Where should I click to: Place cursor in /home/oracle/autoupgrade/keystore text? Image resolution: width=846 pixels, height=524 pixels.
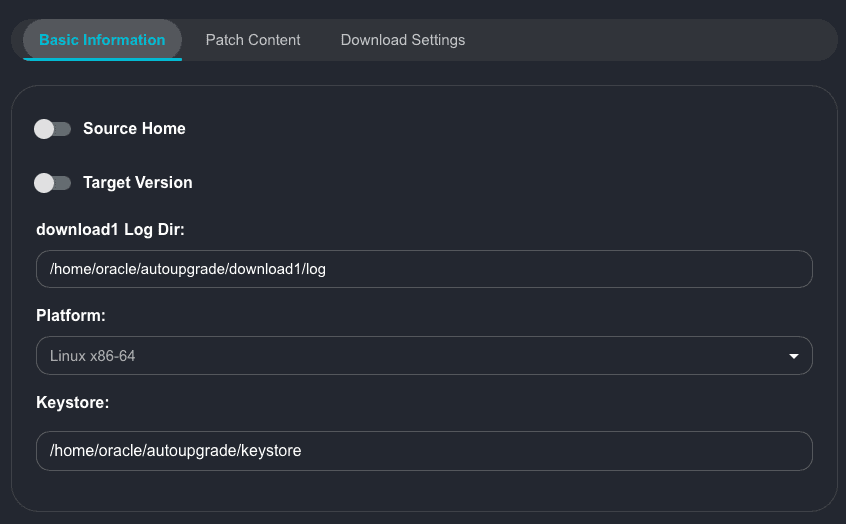(x=175, y=451)
